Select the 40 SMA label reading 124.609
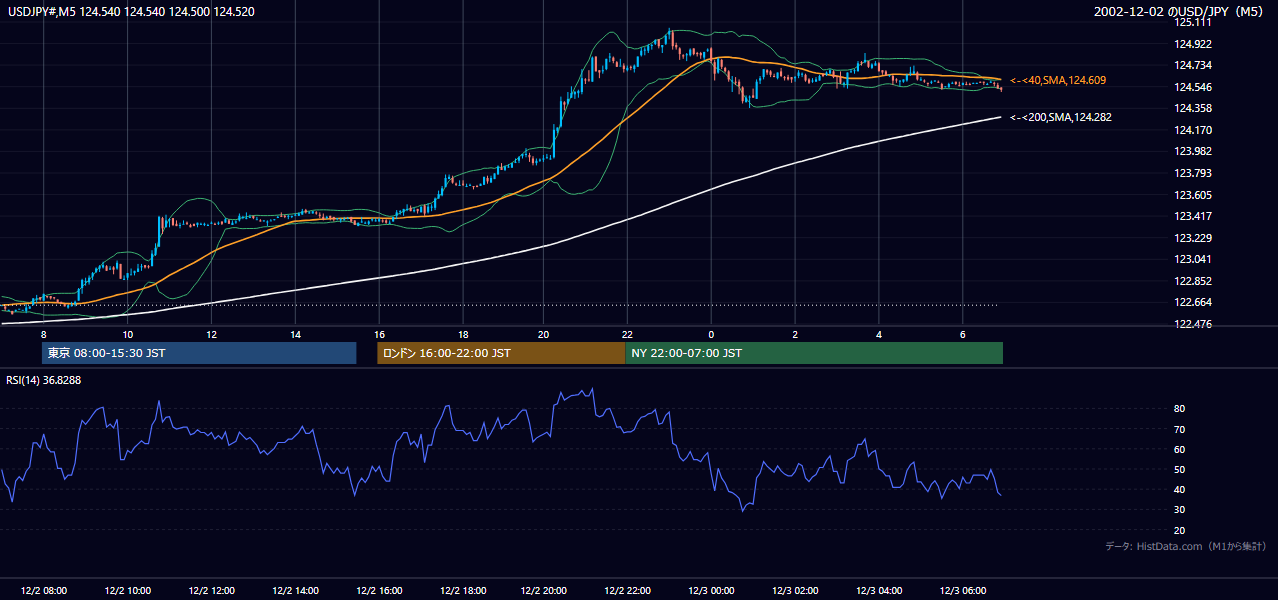 tap(1058, 80)
